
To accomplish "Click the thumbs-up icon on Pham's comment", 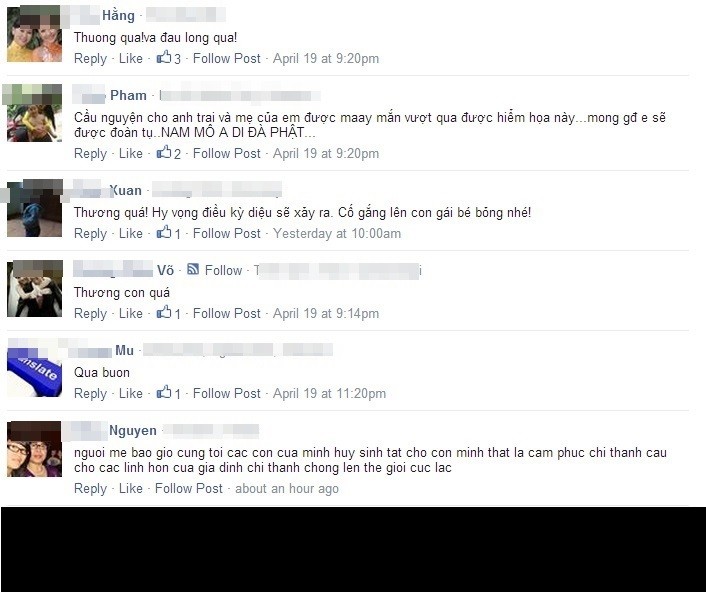I will point(164,152).
